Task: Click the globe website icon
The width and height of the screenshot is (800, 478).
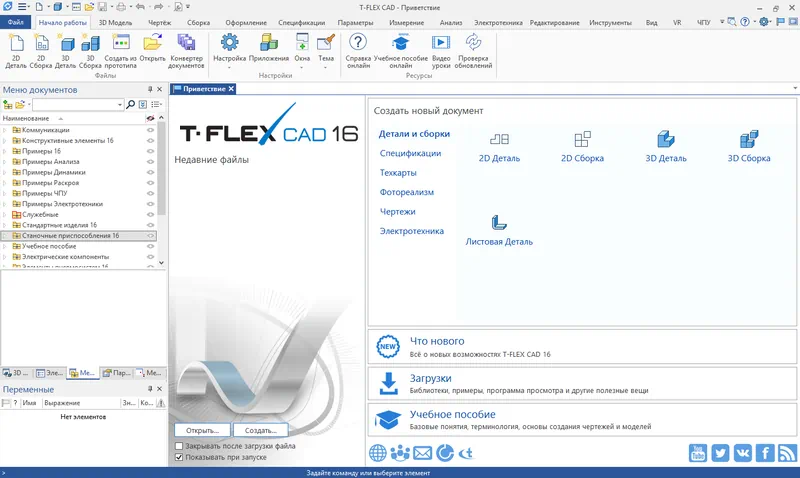Action: click(378, 453)
